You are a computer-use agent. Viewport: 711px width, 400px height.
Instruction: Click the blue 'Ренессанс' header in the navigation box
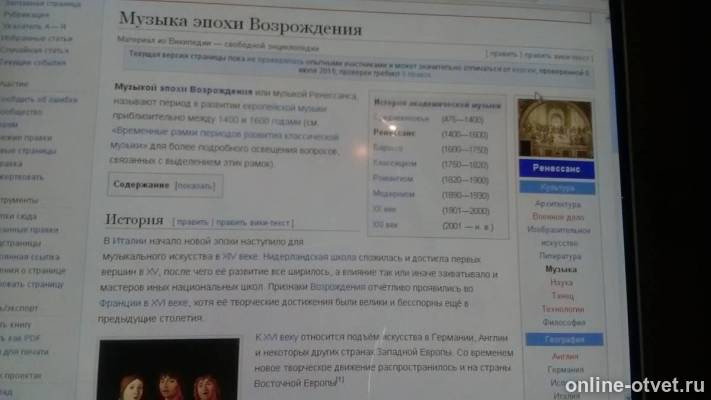(556, 168)
